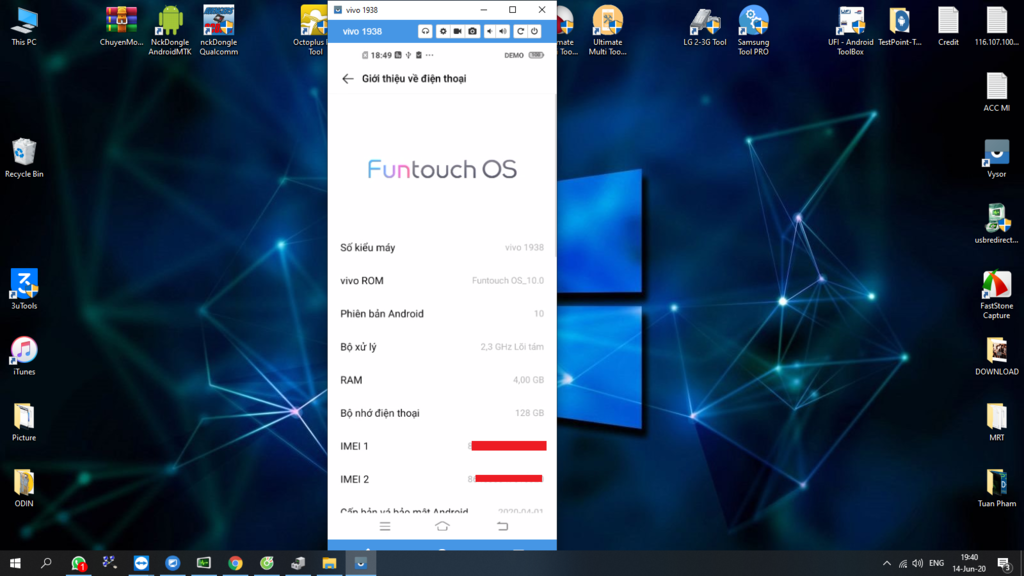This screenshot has width=1024, height=576.
Task: Open the Picture folder on desktop
Action: coord(24,422)
